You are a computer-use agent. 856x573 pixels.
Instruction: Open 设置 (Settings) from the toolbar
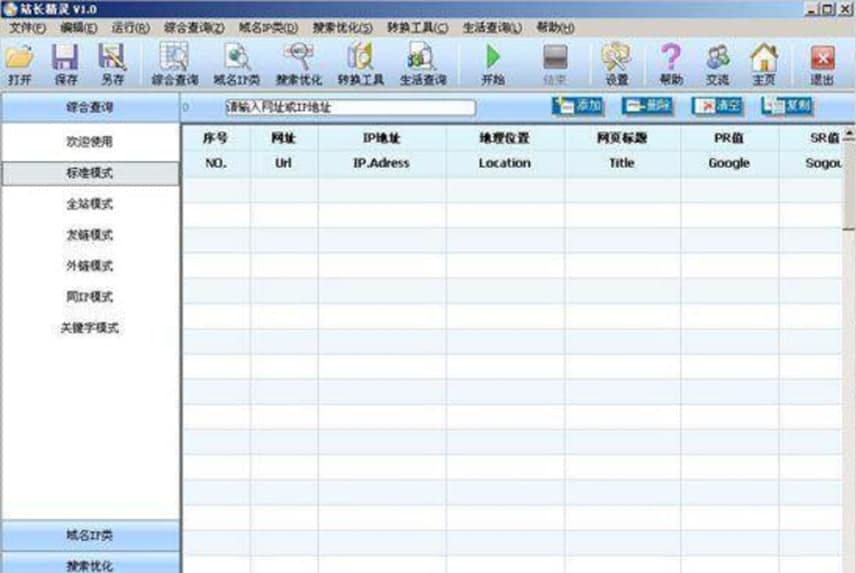click(x=617, y=64)
